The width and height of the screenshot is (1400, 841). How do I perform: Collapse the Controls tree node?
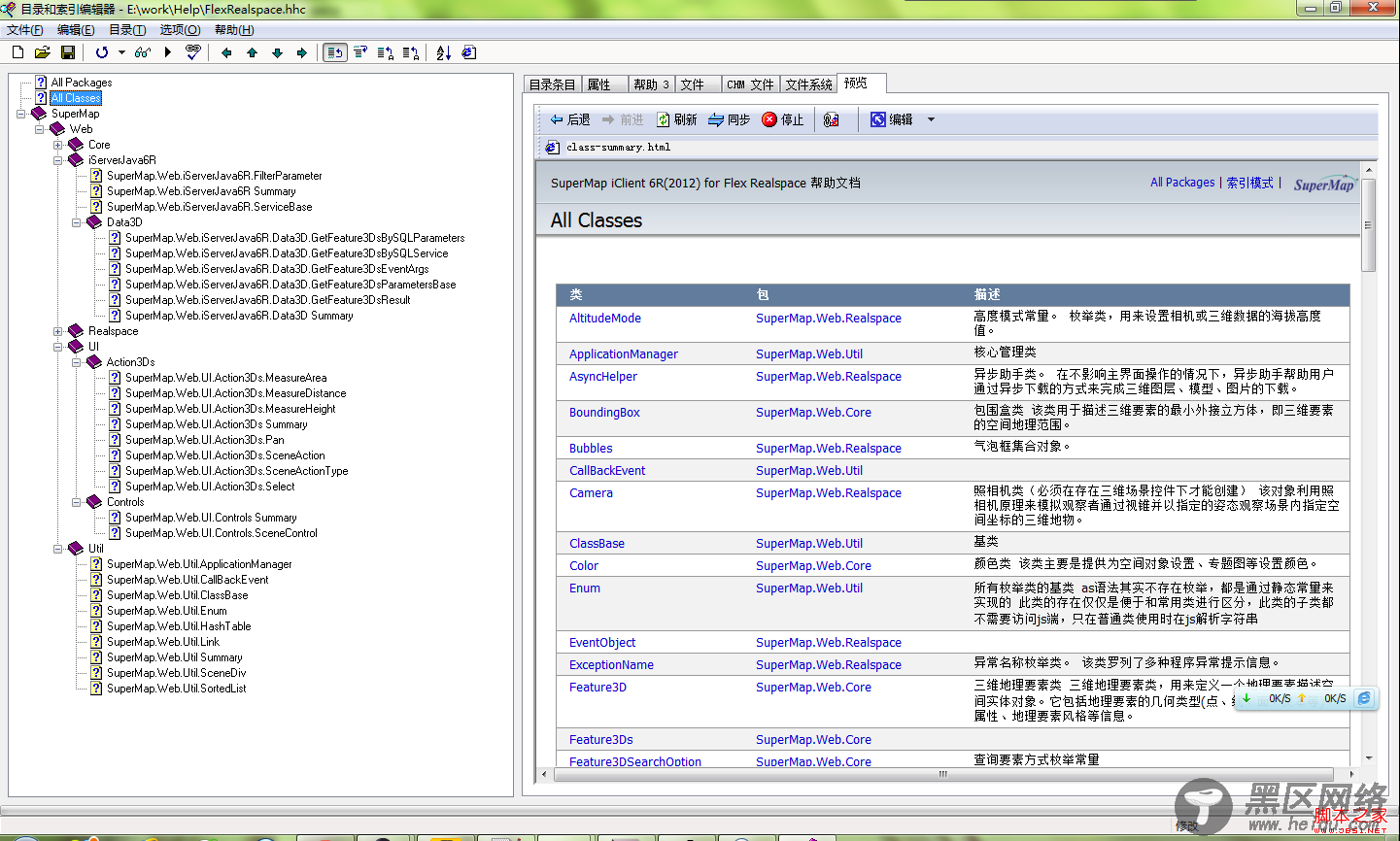click(x=77, y=502)
